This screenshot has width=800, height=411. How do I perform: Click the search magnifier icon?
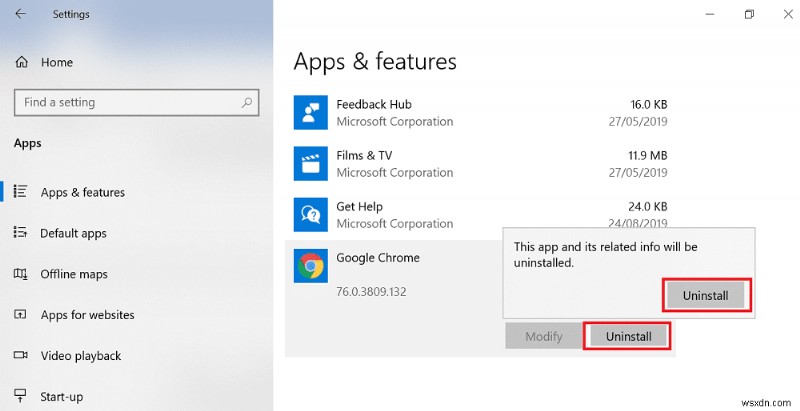[246, 102]
